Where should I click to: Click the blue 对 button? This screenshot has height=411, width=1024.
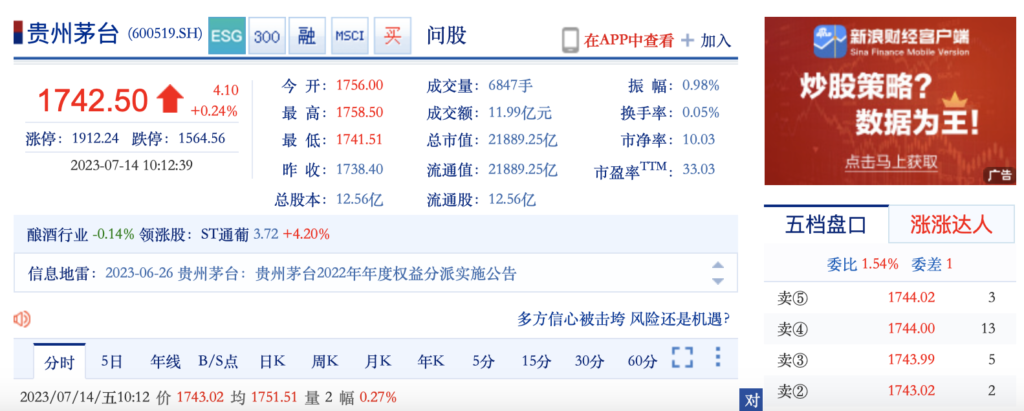coord(751,400)
